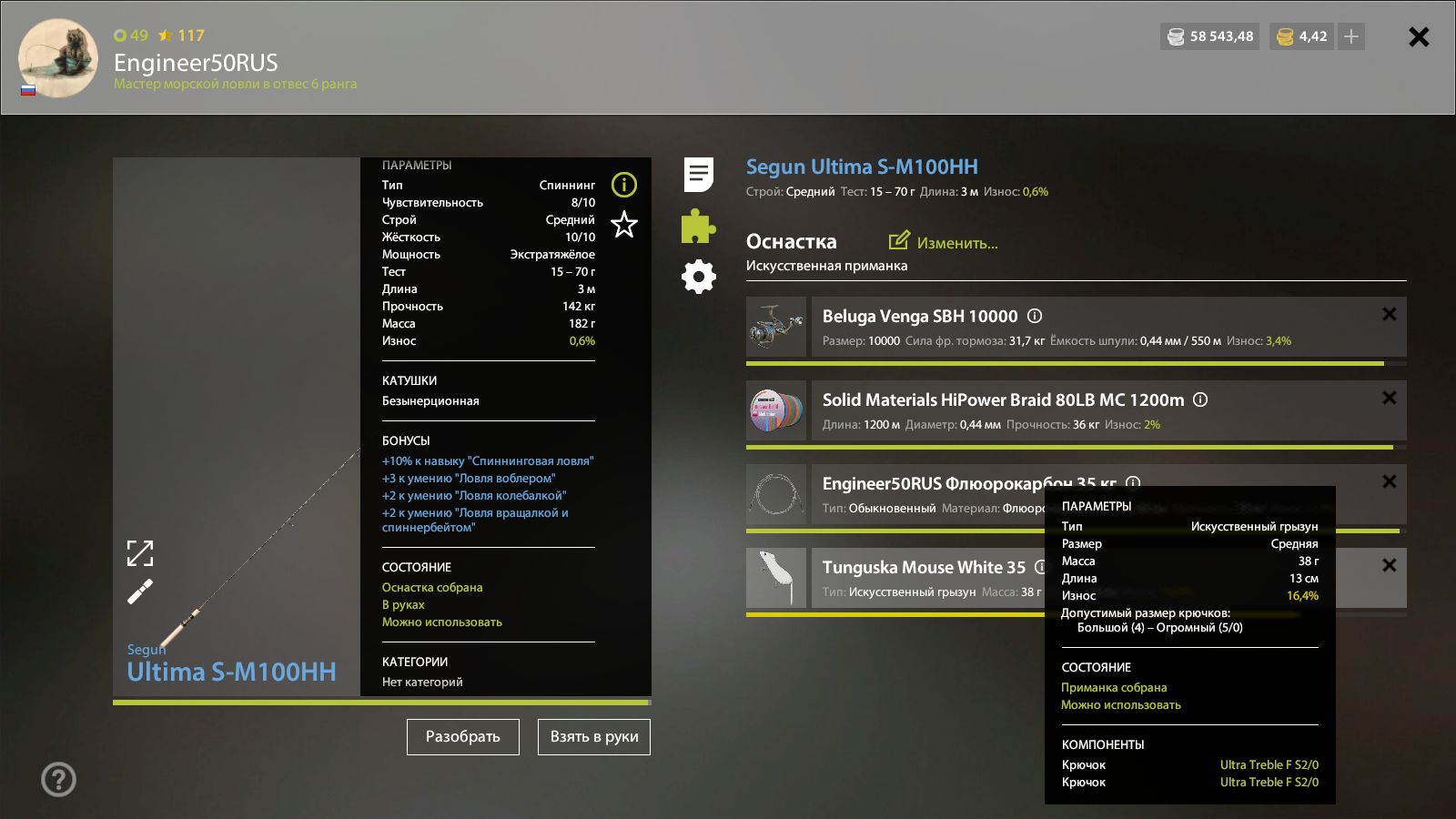The height and width of the screenshot is (819, 1456).
Task: Open the gear settings tab icon
Action: click(699, 277)
